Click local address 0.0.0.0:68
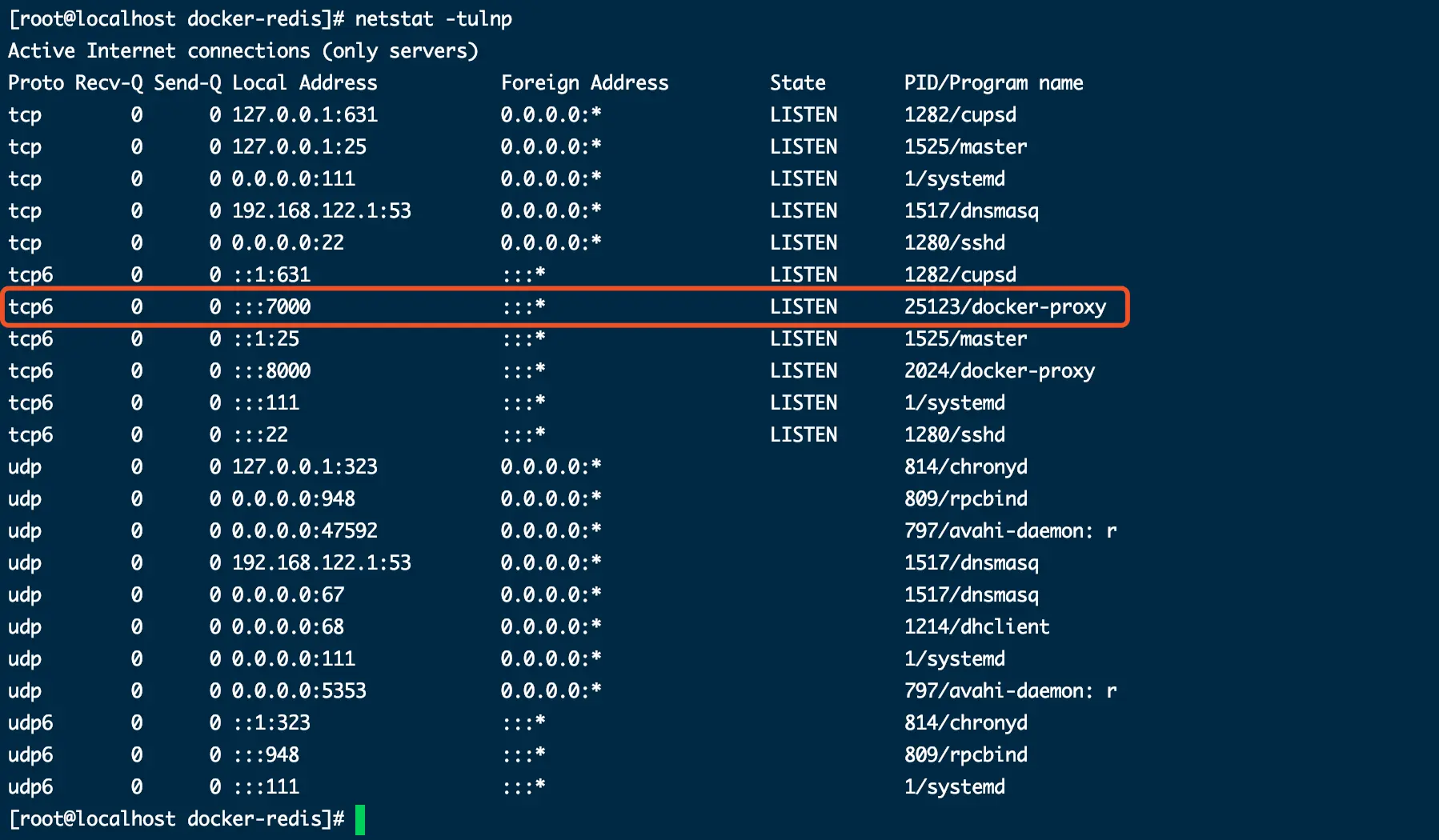Screen dimensions: 1439x840 pyautogui.click(x=288, y=627)
